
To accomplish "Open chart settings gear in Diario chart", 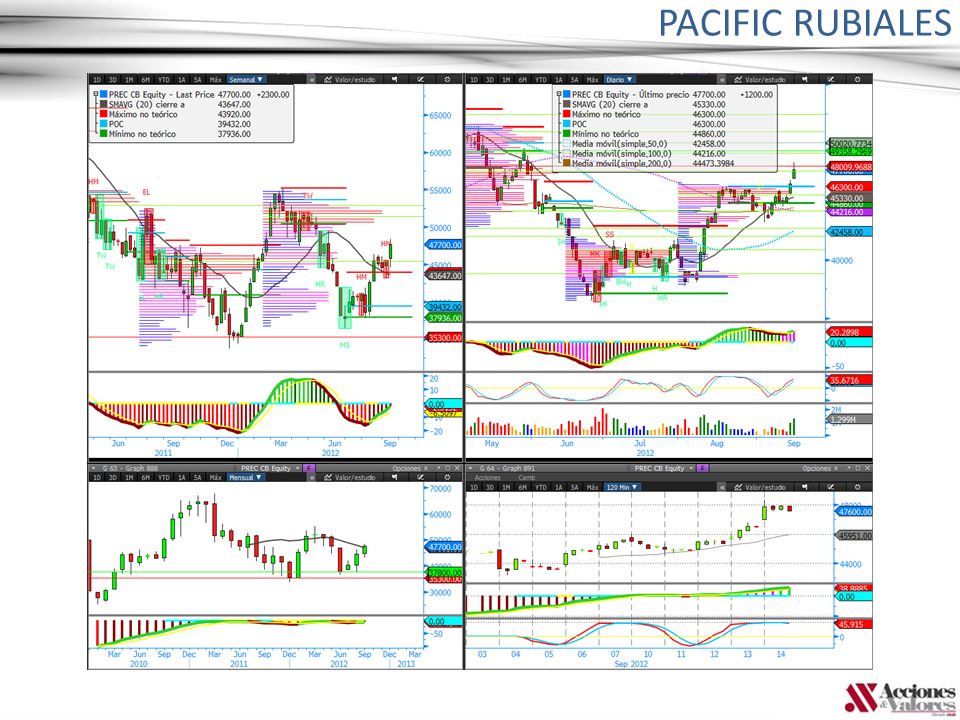I will click(858, 80).
